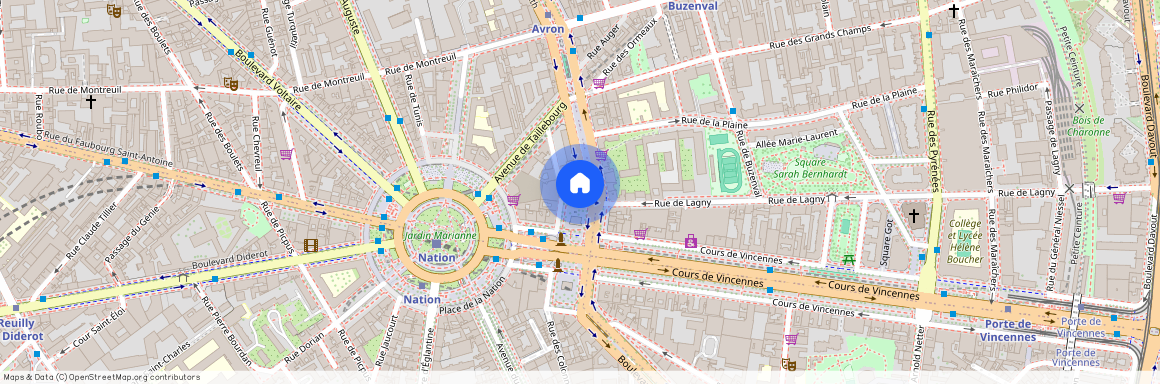Viewport: 1160px width, 384px height.
Task: Click the green picnic table icon
Action: point(849,260)
